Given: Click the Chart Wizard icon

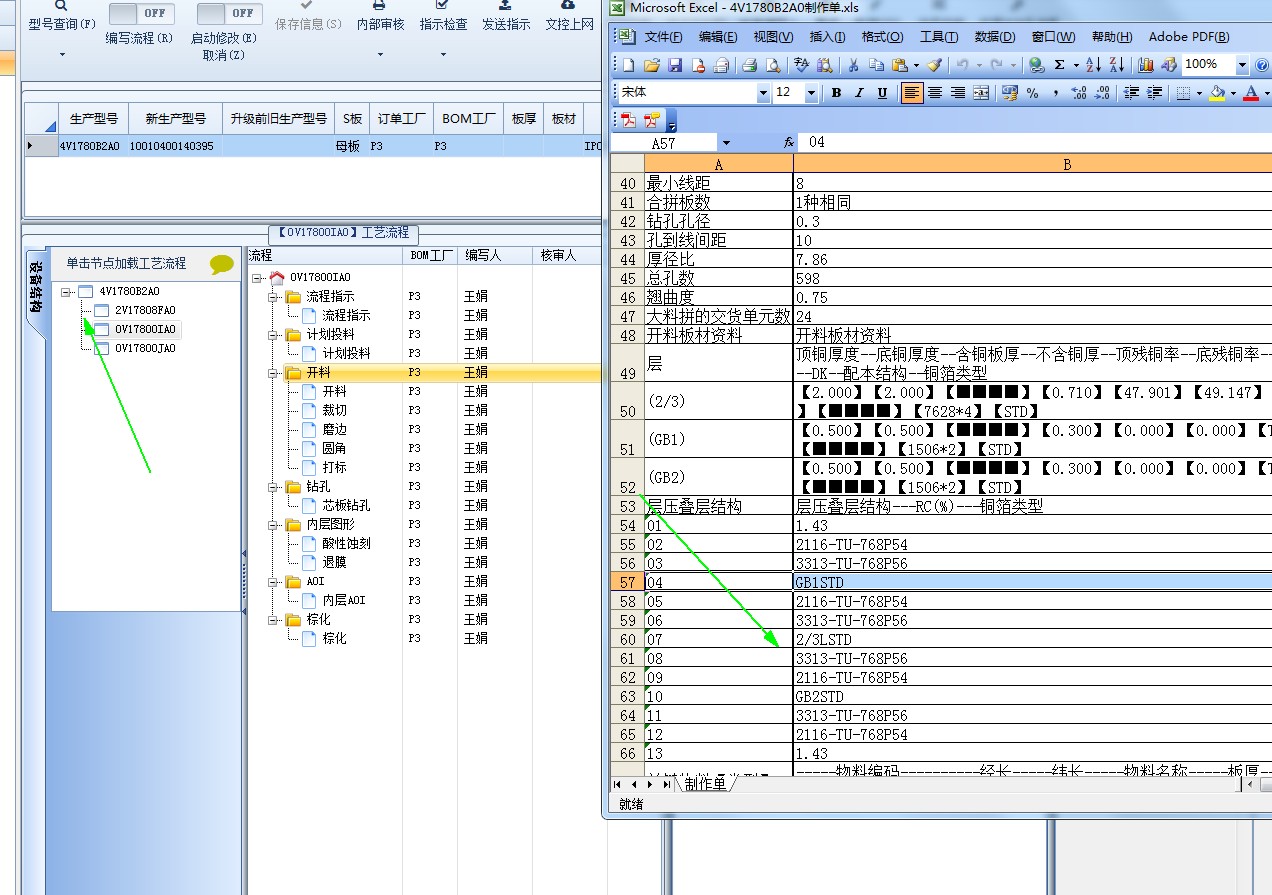Looking at the screenshot, I should (1145, 65).
